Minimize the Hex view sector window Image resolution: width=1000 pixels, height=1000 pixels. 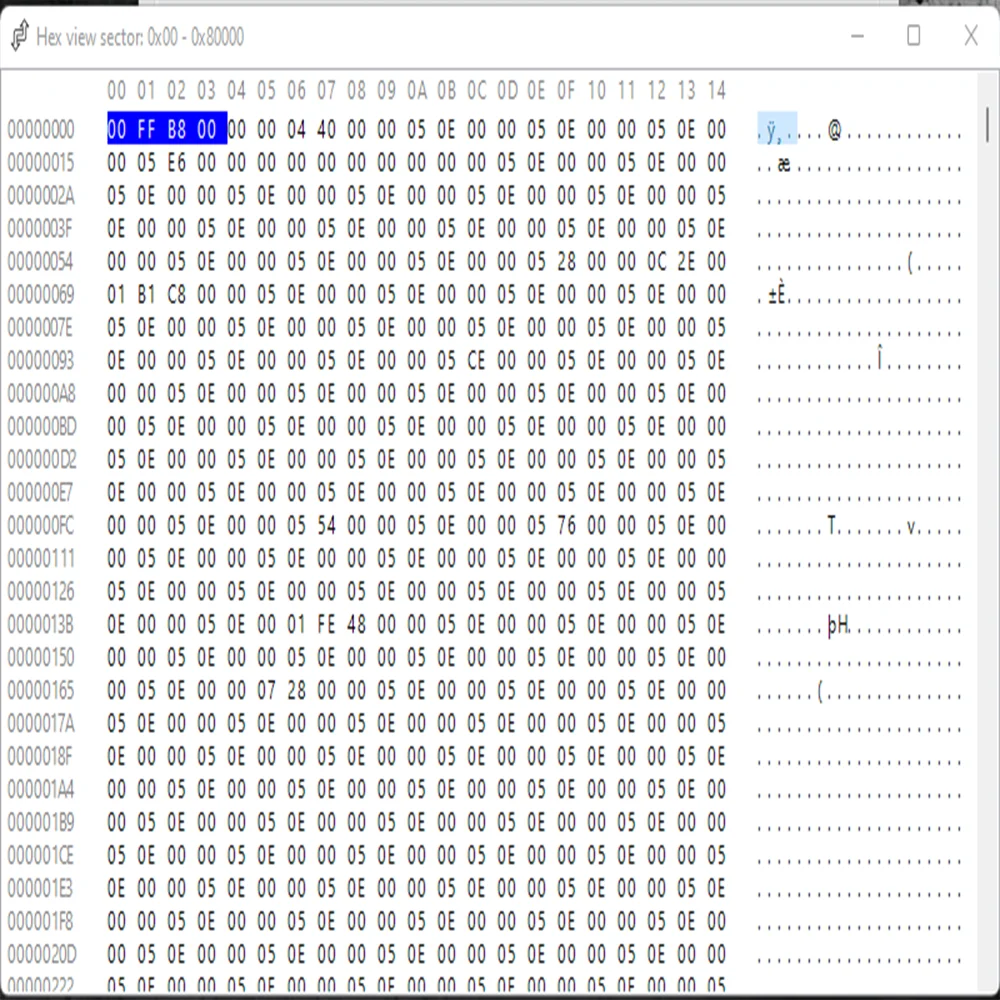coord(858,36)
